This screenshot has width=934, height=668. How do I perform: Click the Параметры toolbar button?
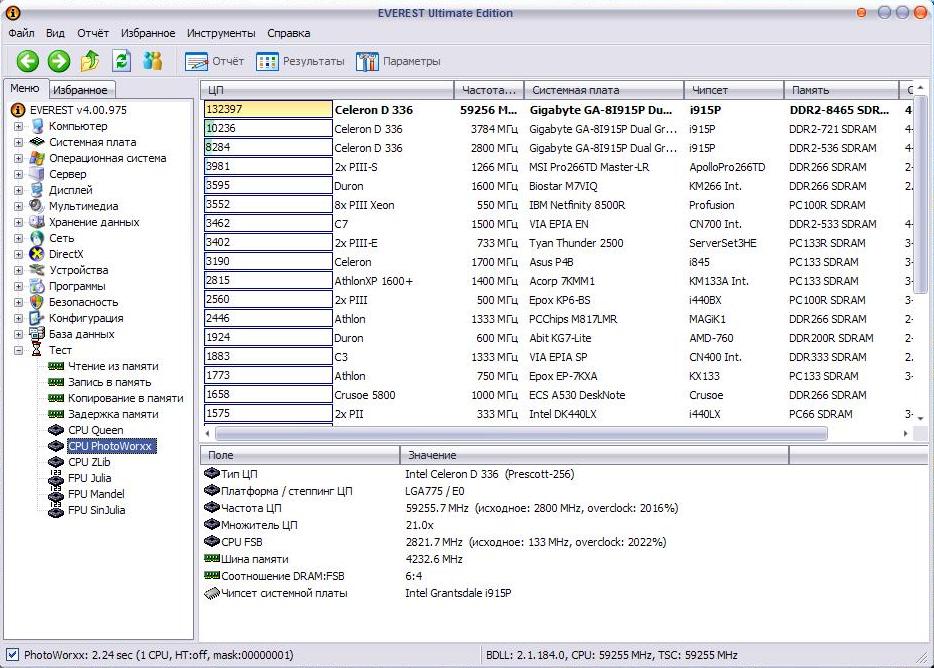399,61
